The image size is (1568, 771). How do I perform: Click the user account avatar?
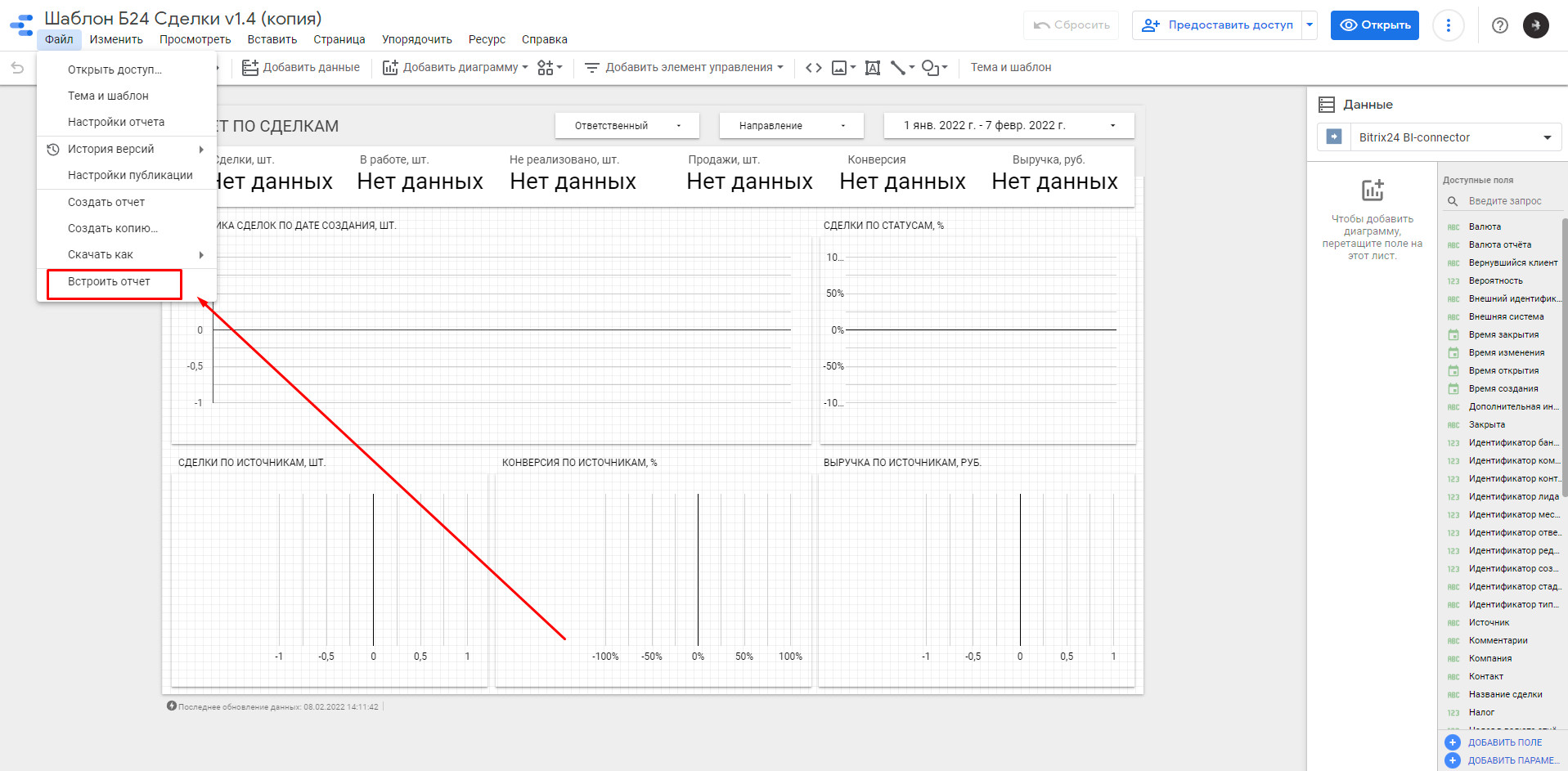coord(1535,25)
